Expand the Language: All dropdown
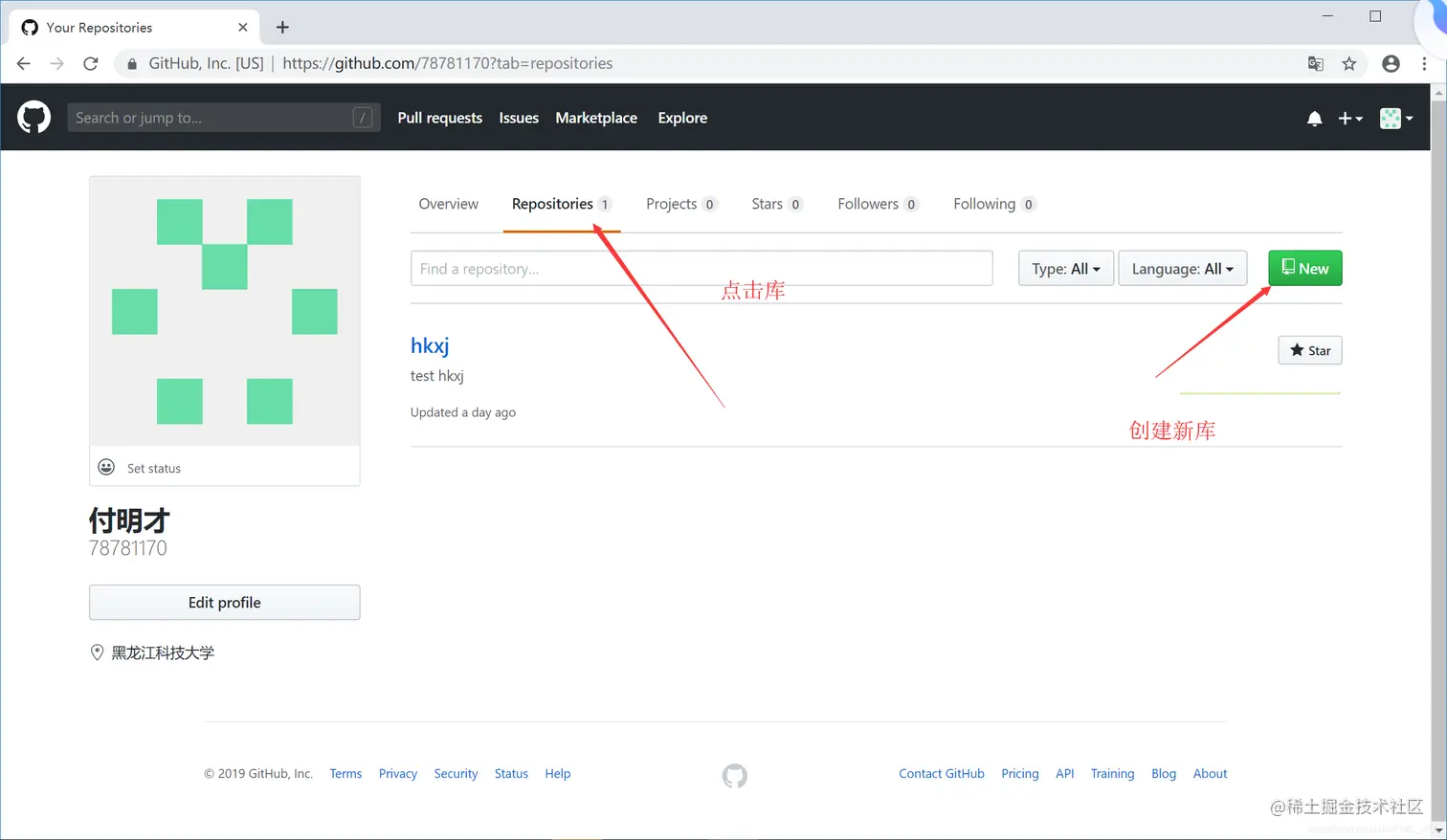 [x=1183, y=268]
